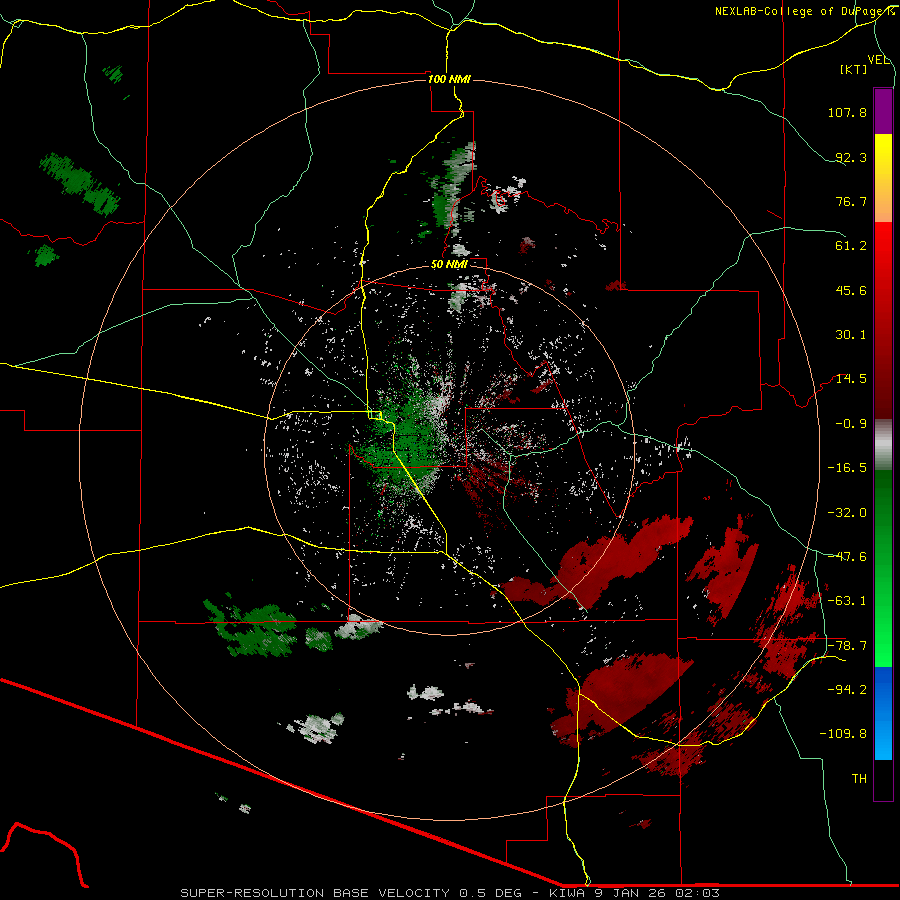Image resolution: width=900 pixels, height=900 pixels.
Task: Click the yellow-orange segment of the color bar
Action: (883, 178)
